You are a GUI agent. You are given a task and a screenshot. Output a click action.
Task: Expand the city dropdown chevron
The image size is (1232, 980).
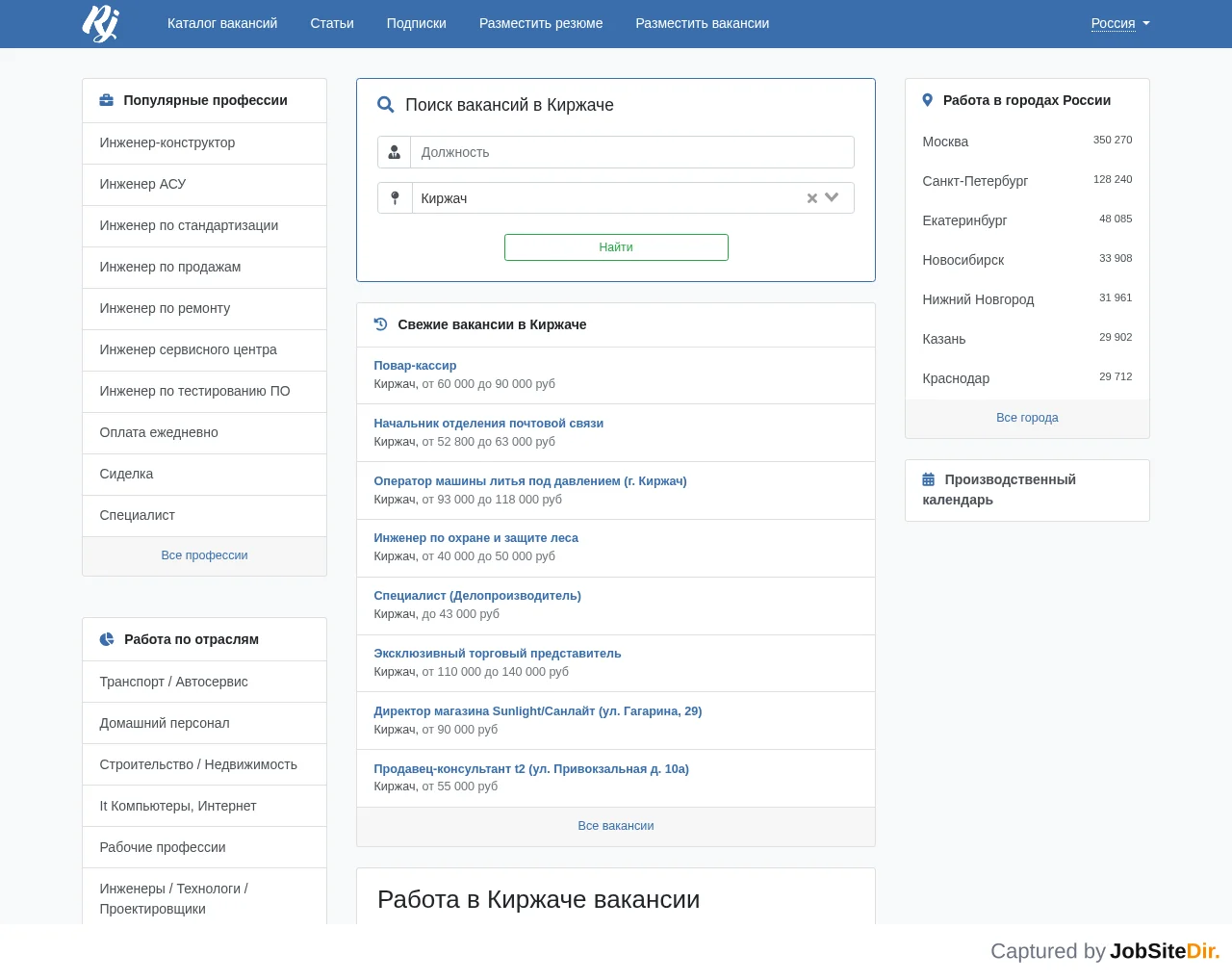833,197
